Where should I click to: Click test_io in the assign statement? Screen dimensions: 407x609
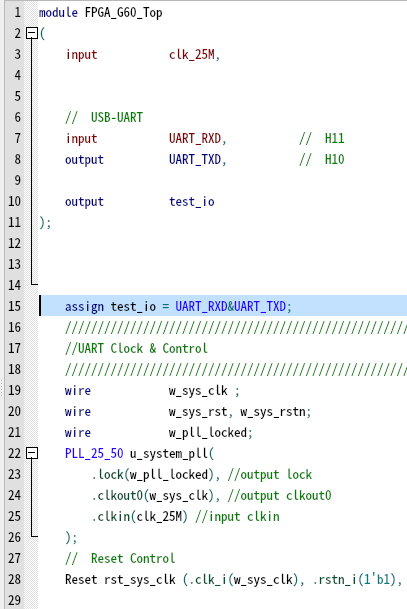click(x=133, y=306)
